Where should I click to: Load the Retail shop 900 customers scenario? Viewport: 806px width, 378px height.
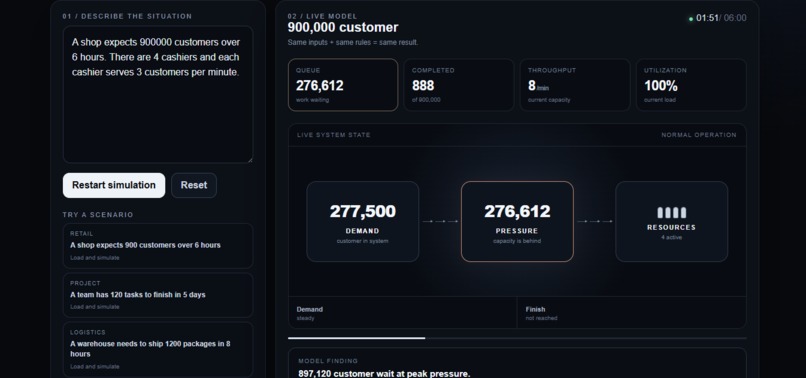(158, 246)
